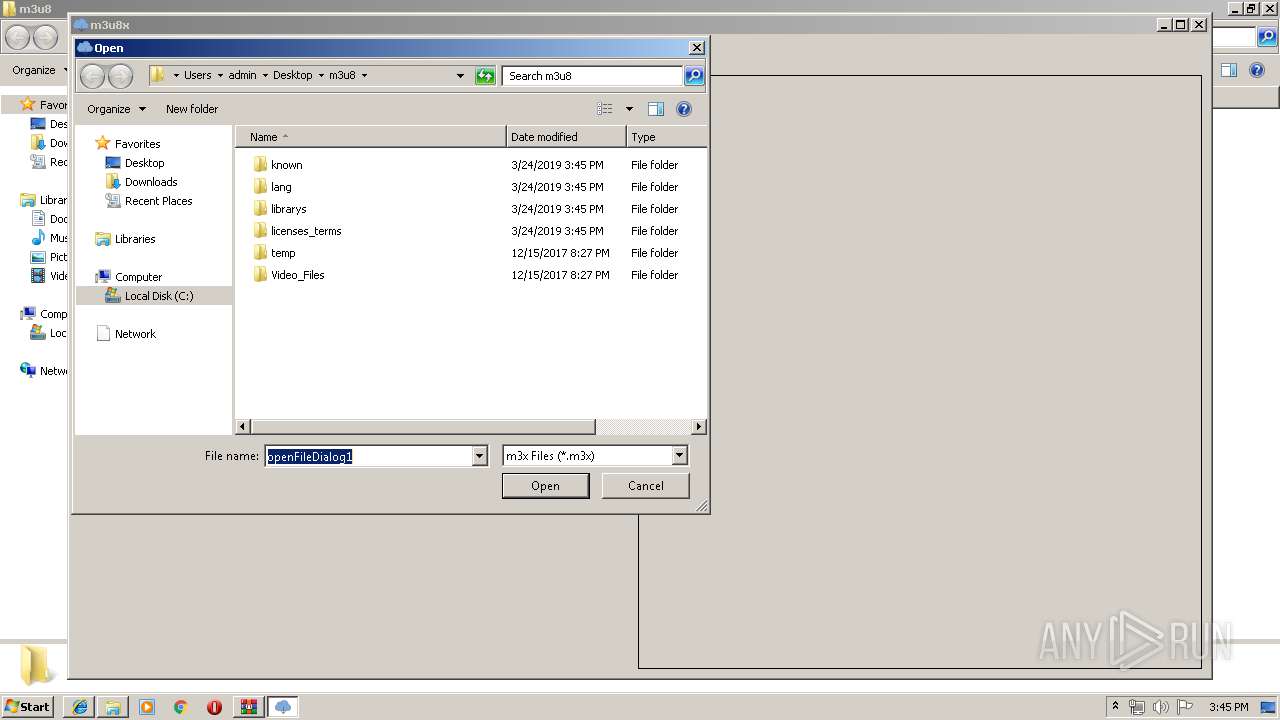This screenshot has width=1280, height=720.
Task: Open the media player taskbar icon
Action: pyautogui.click(x=147, y=707)
